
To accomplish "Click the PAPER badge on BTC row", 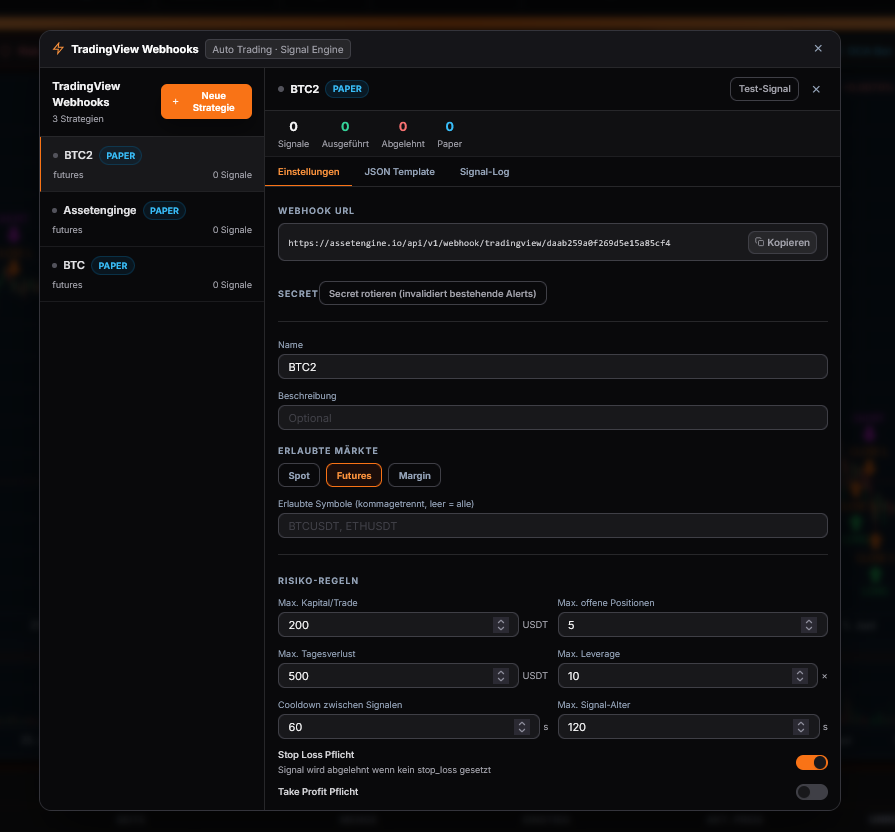I will coord(113,265).
